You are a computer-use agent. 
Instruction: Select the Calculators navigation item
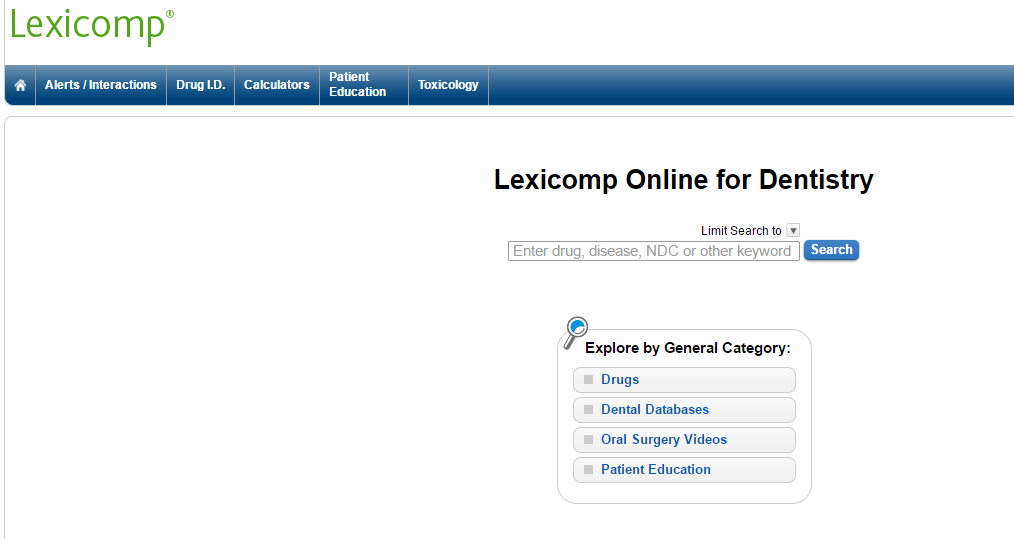click(x=277, y=85)
